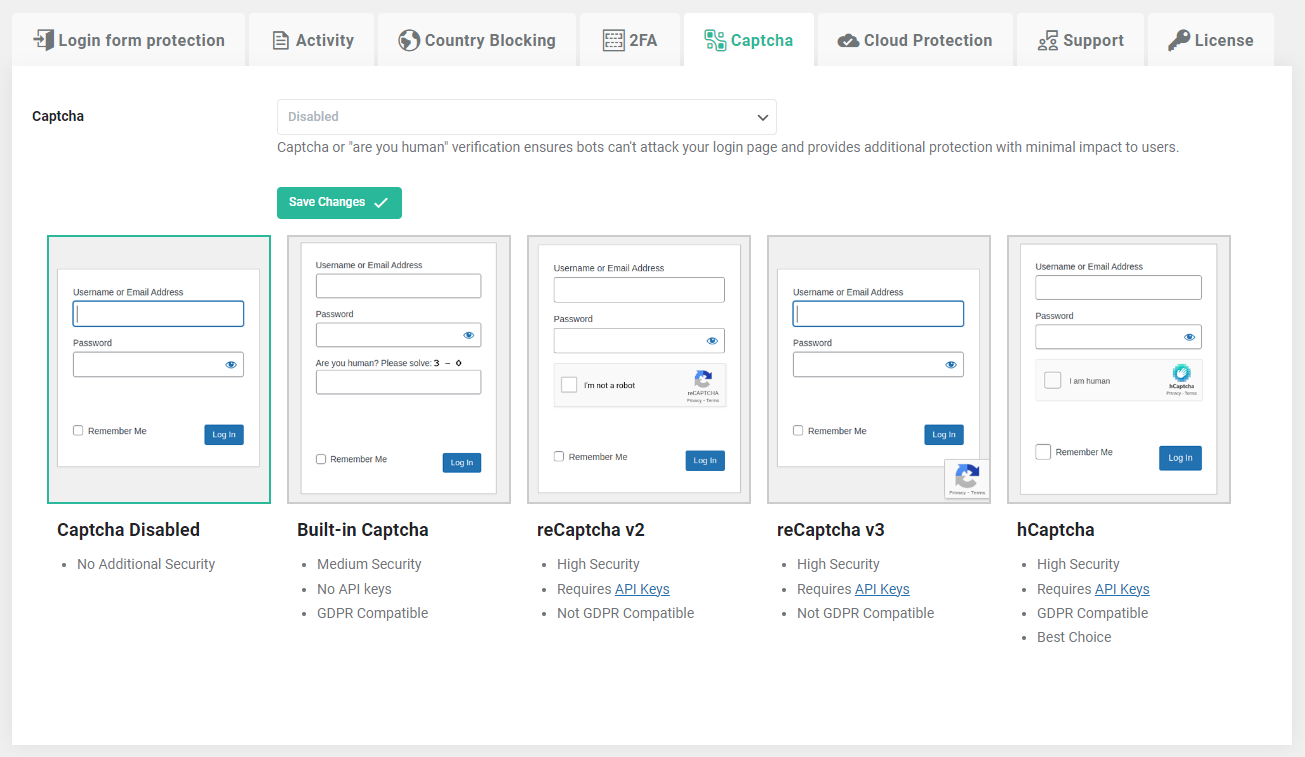Click the Cloud Protection cloud icon
Viewport: 1305px width, 757px height.
(x=848, y=40)
